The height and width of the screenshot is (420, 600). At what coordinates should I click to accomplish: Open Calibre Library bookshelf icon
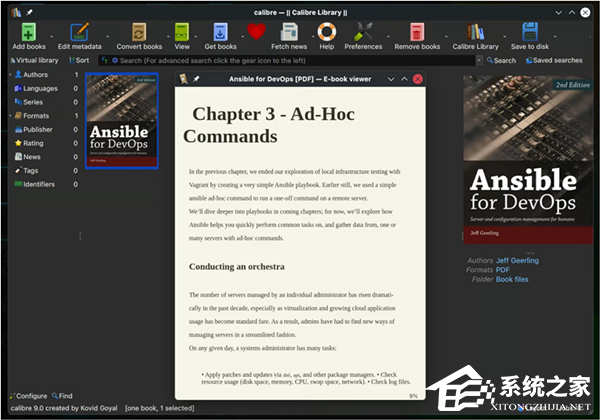(x=475, y=32)
